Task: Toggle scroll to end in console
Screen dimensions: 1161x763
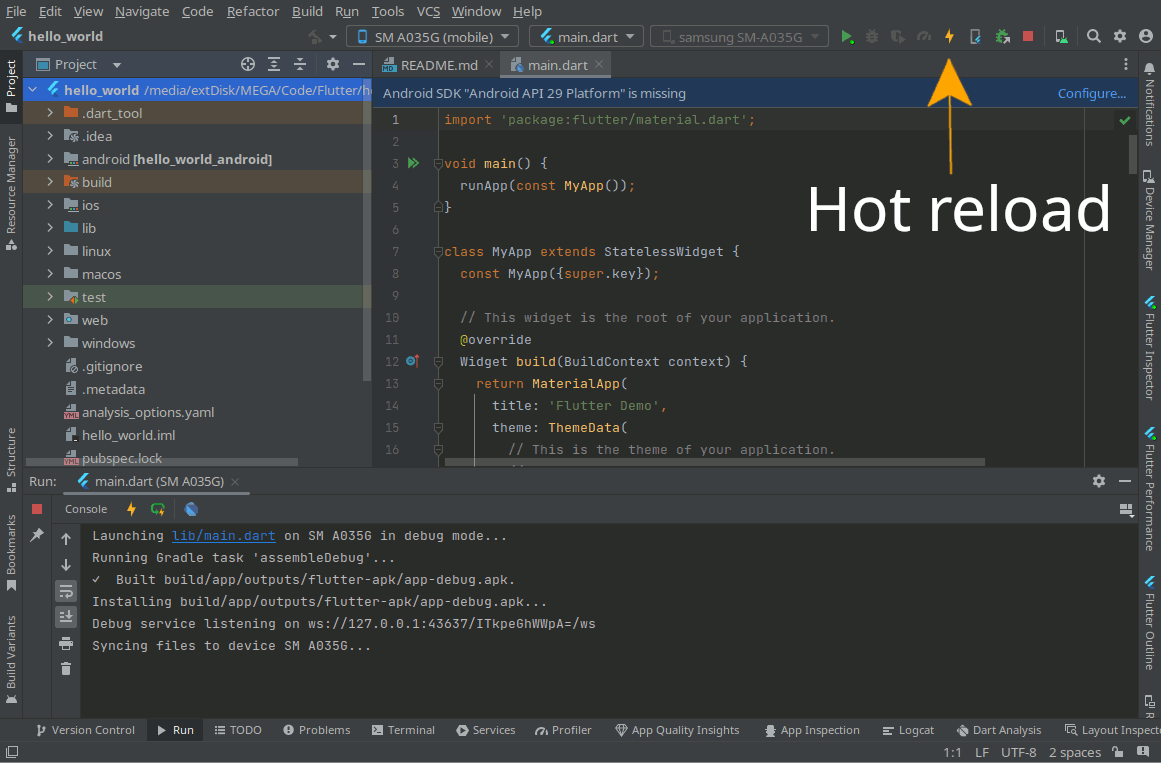Action: coord(66,616)
